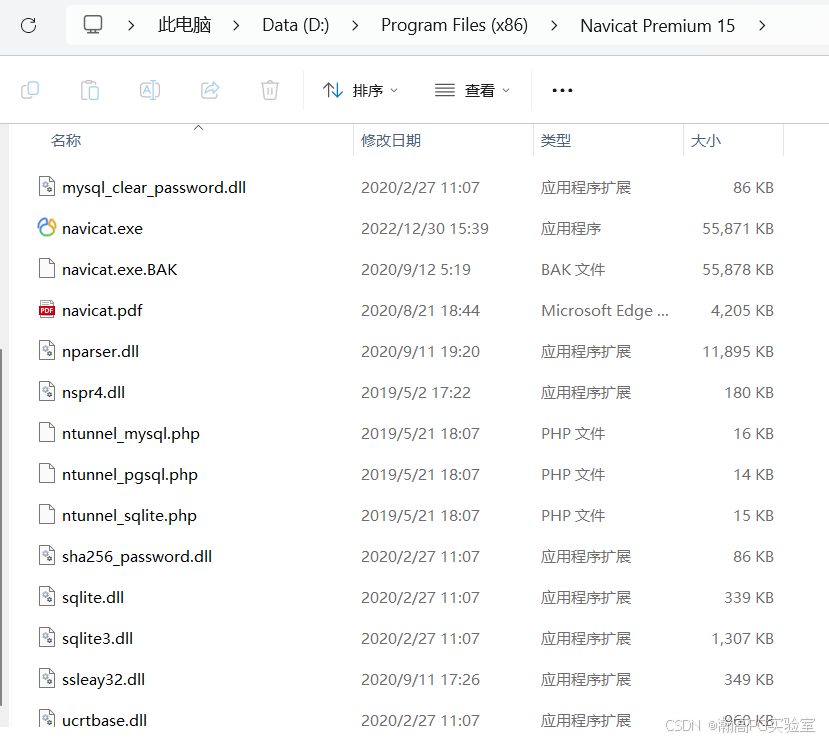Click the date 2019/5/2 17:22

(416, 393)
